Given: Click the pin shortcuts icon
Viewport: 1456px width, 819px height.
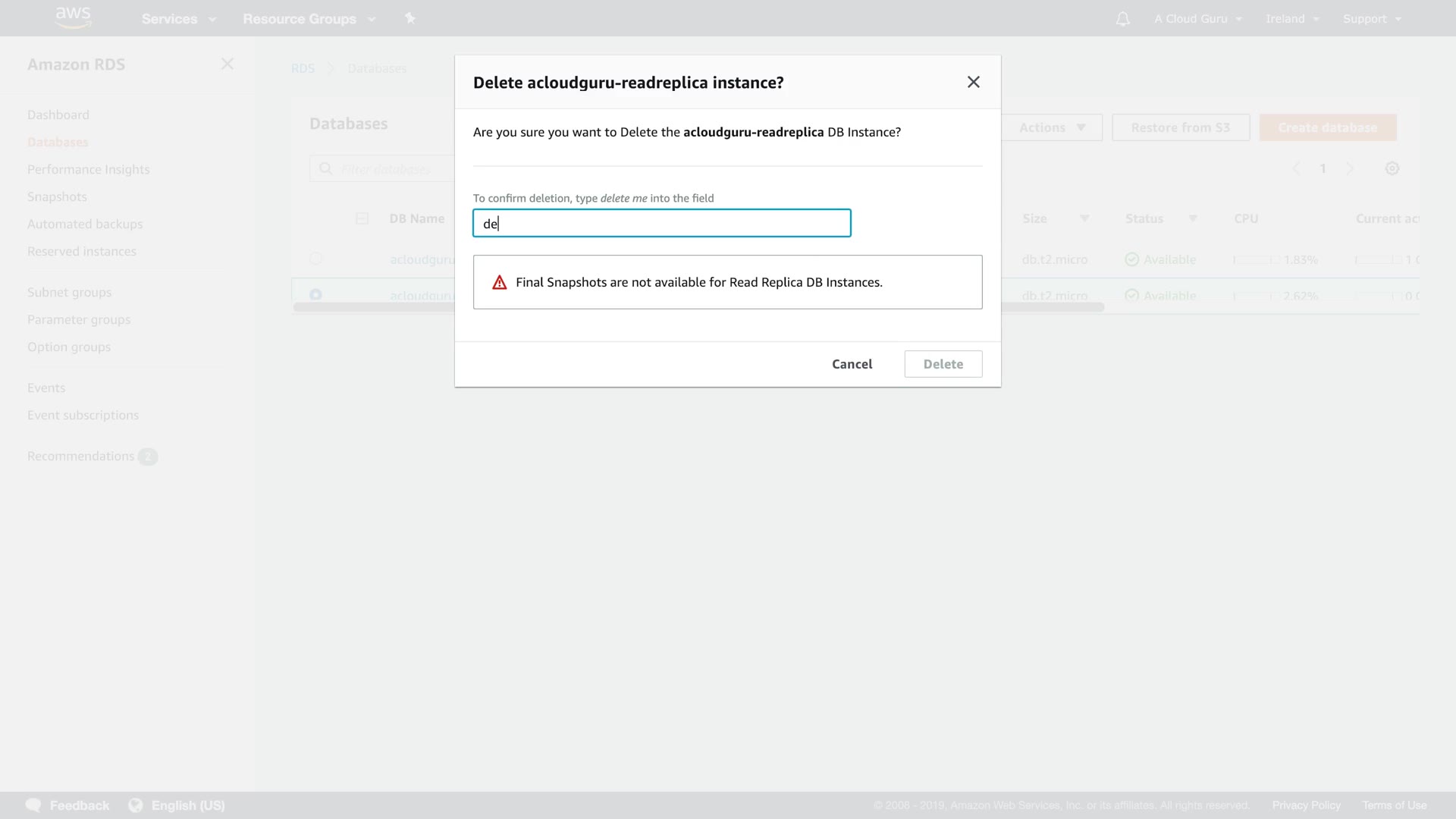Looking at the screenshot, I should pos(409,18).
